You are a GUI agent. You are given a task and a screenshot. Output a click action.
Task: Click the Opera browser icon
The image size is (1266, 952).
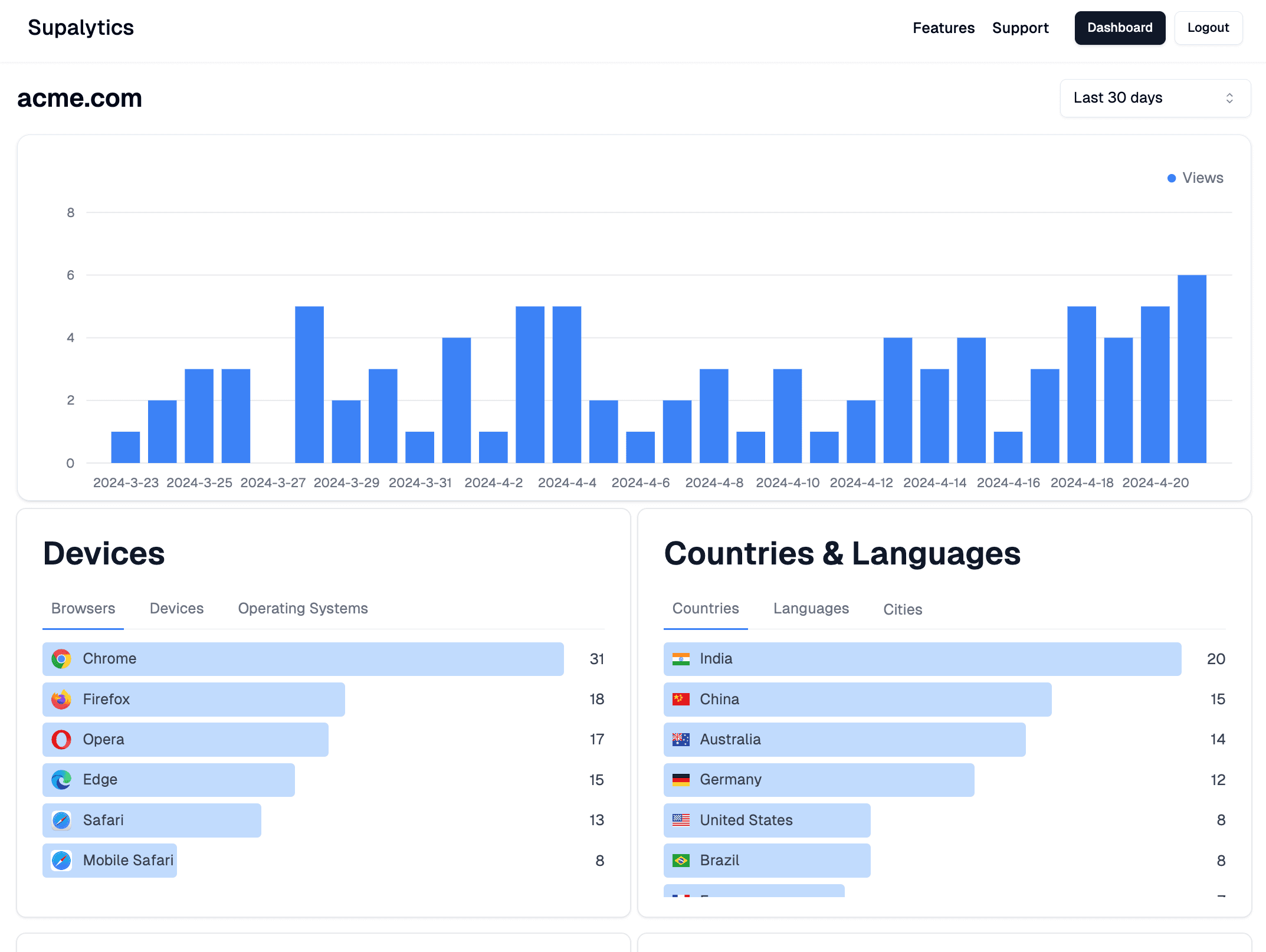(61, 740)
